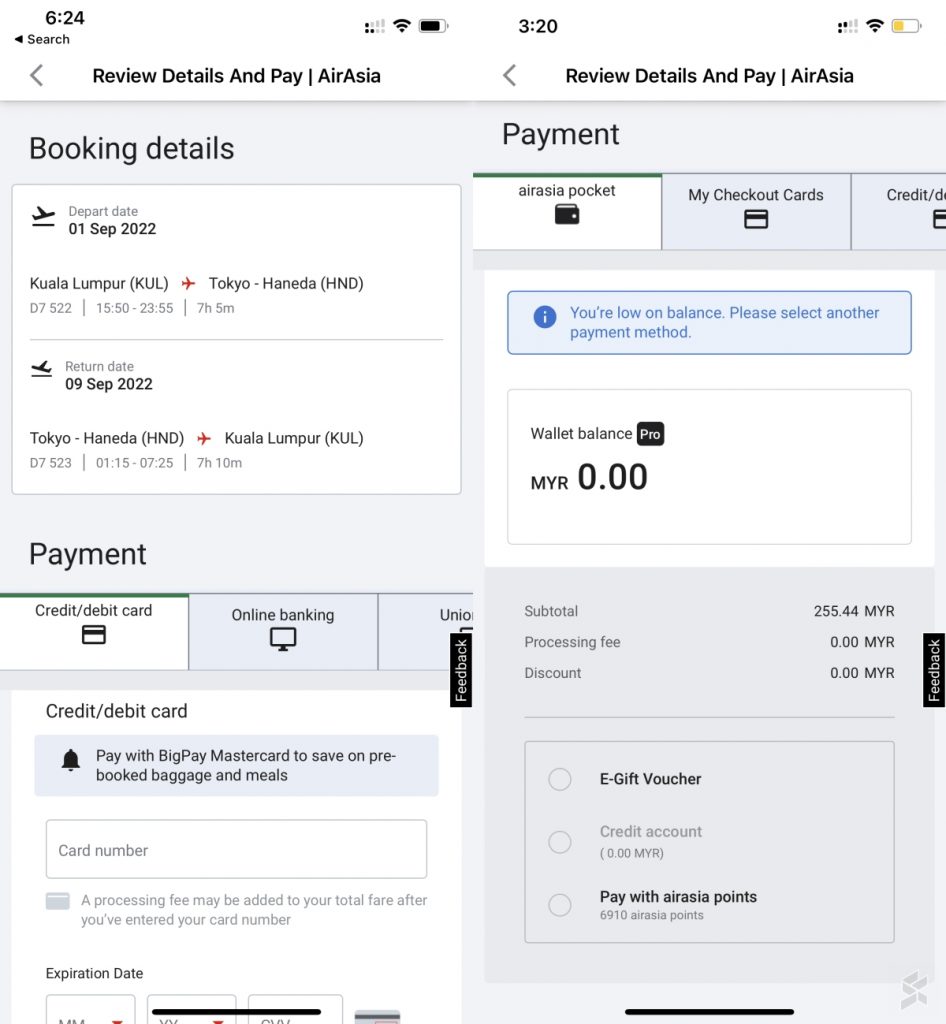
Task: Click the landing plane icon beside Return date
Action: [42, 370]
